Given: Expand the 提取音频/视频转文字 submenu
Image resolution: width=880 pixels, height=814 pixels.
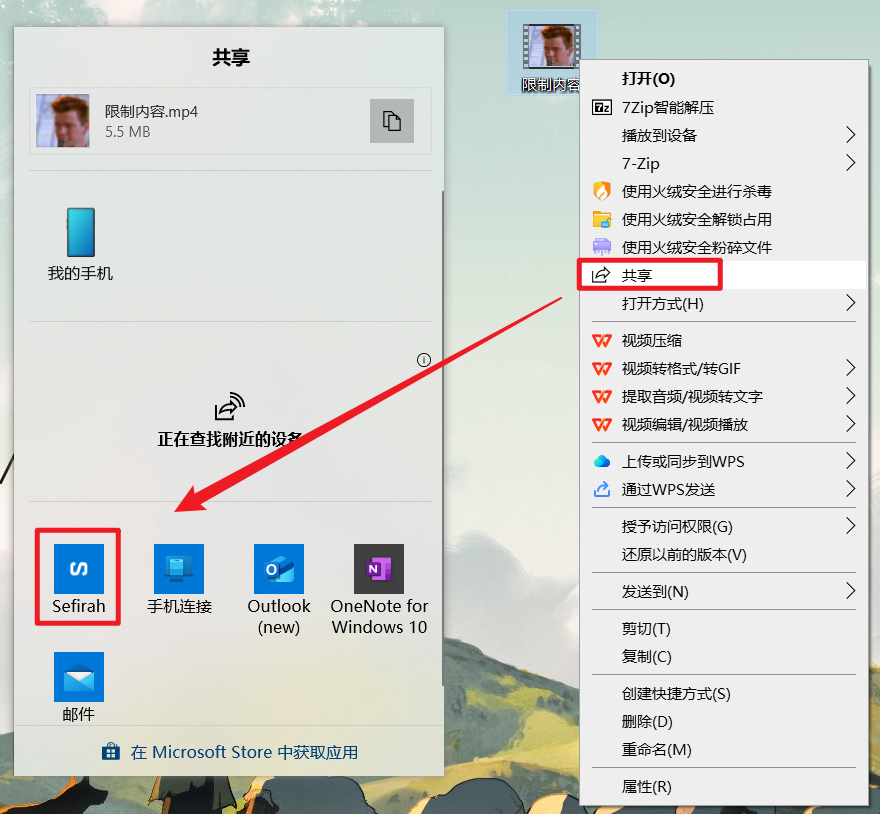Looking at the screenshot, I should 723,397.
